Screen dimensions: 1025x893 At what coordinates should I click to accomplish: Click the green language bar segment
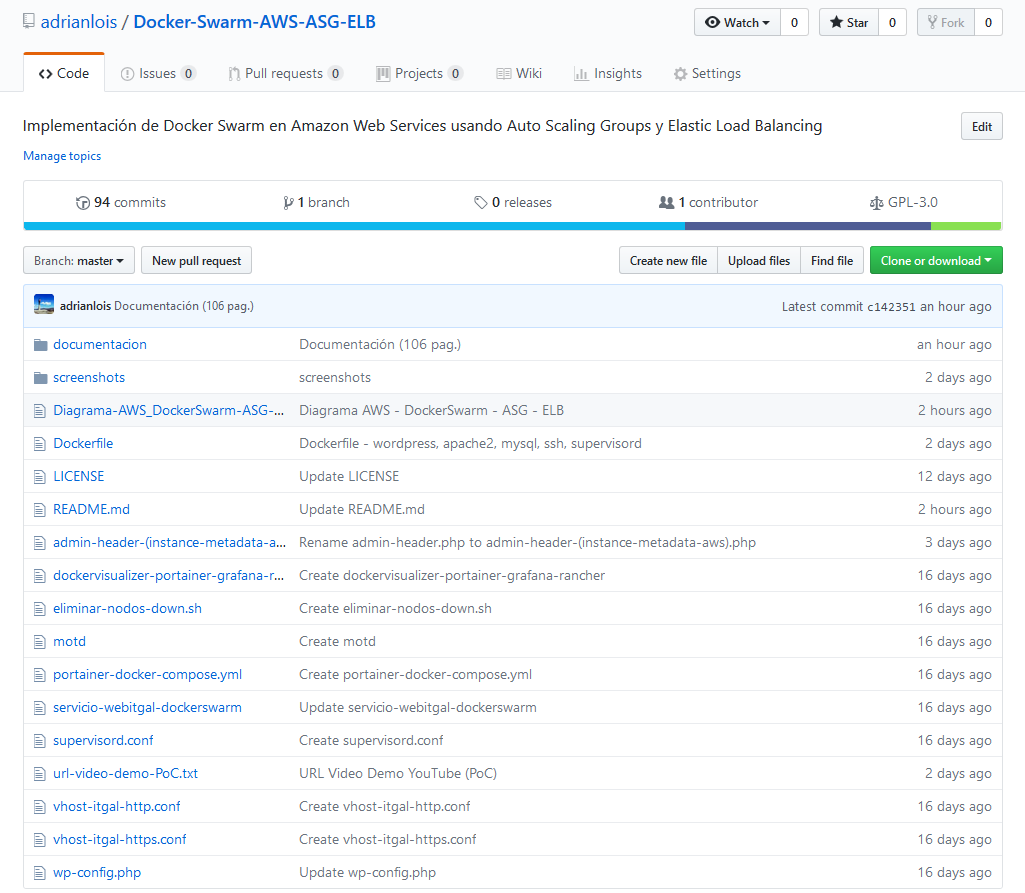tap(966, 226)
